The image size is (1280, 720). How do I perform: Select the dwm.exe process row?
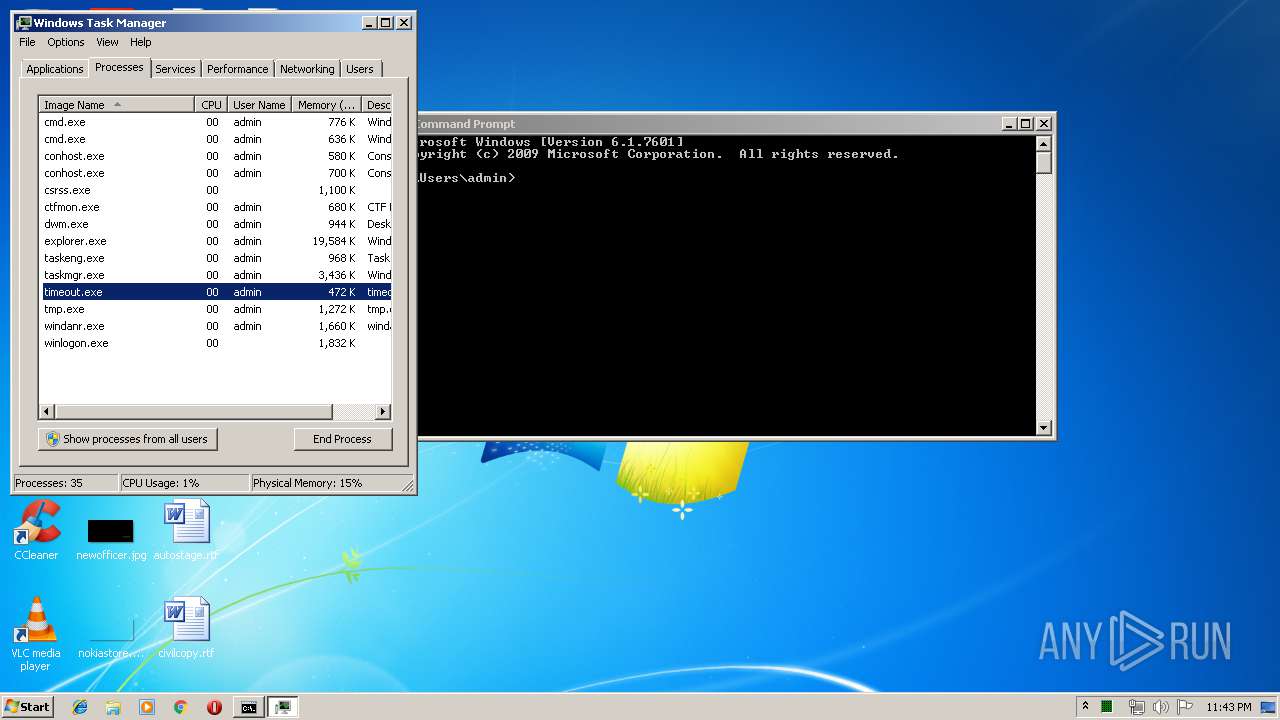click(216, 224)
